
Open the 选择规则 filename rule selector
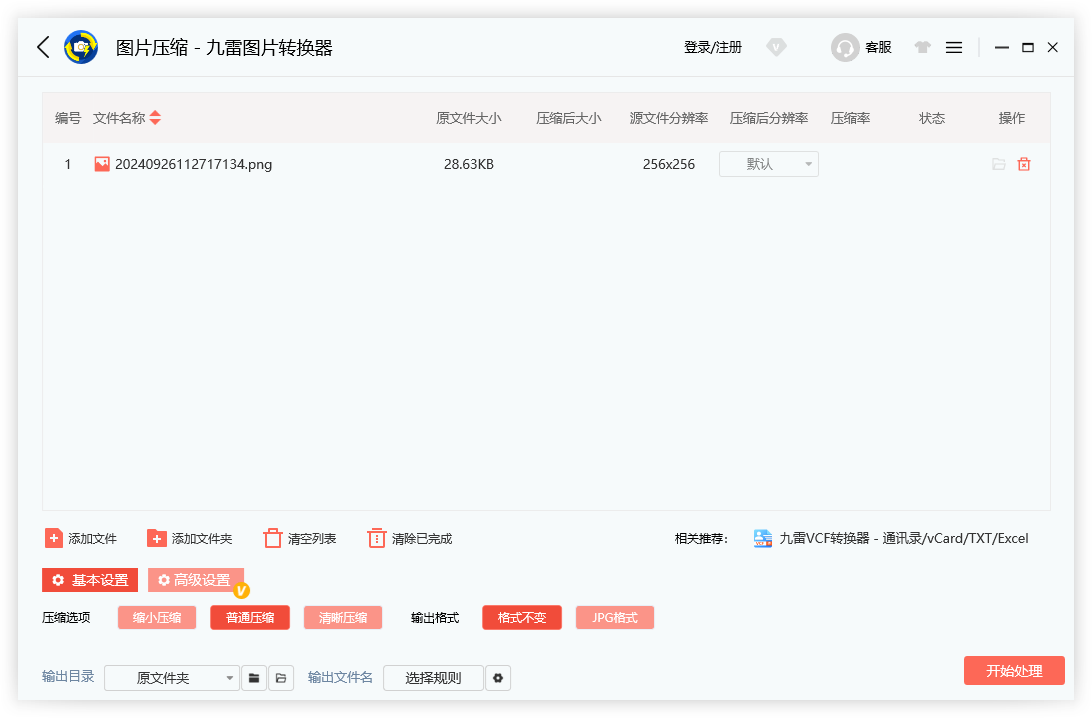433,677
